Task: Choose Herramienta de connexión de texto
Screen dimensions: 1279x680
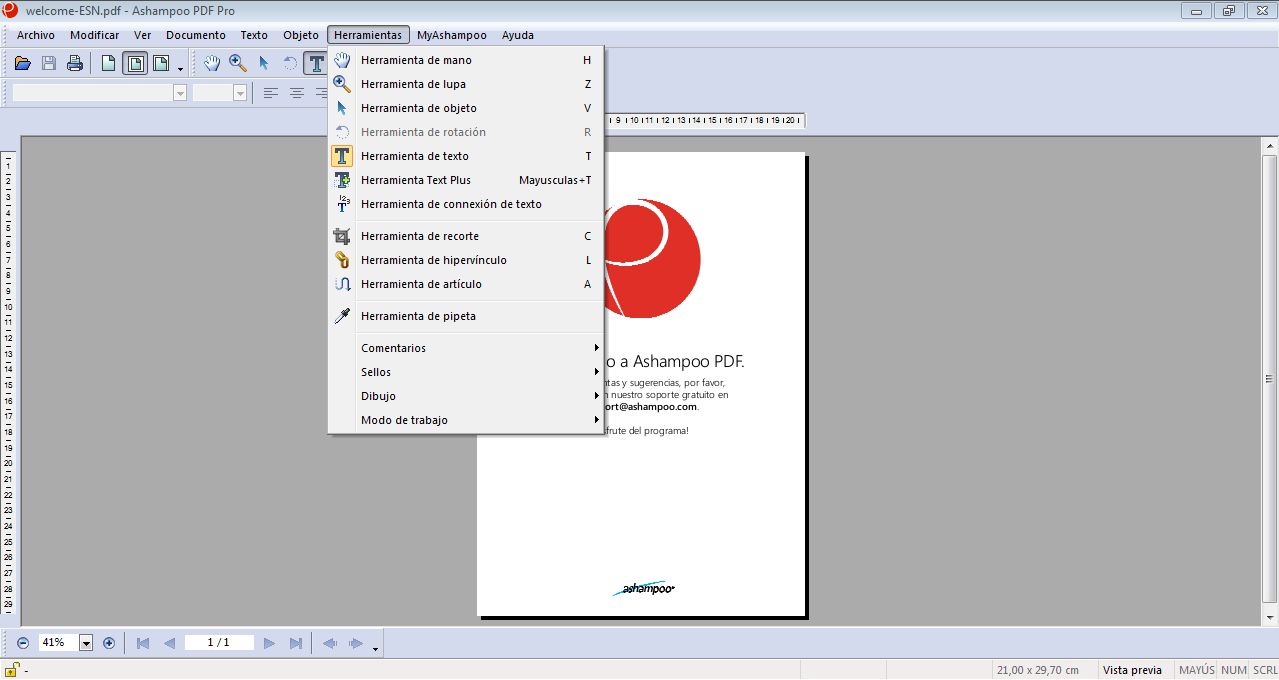Action: pos(466,204)
